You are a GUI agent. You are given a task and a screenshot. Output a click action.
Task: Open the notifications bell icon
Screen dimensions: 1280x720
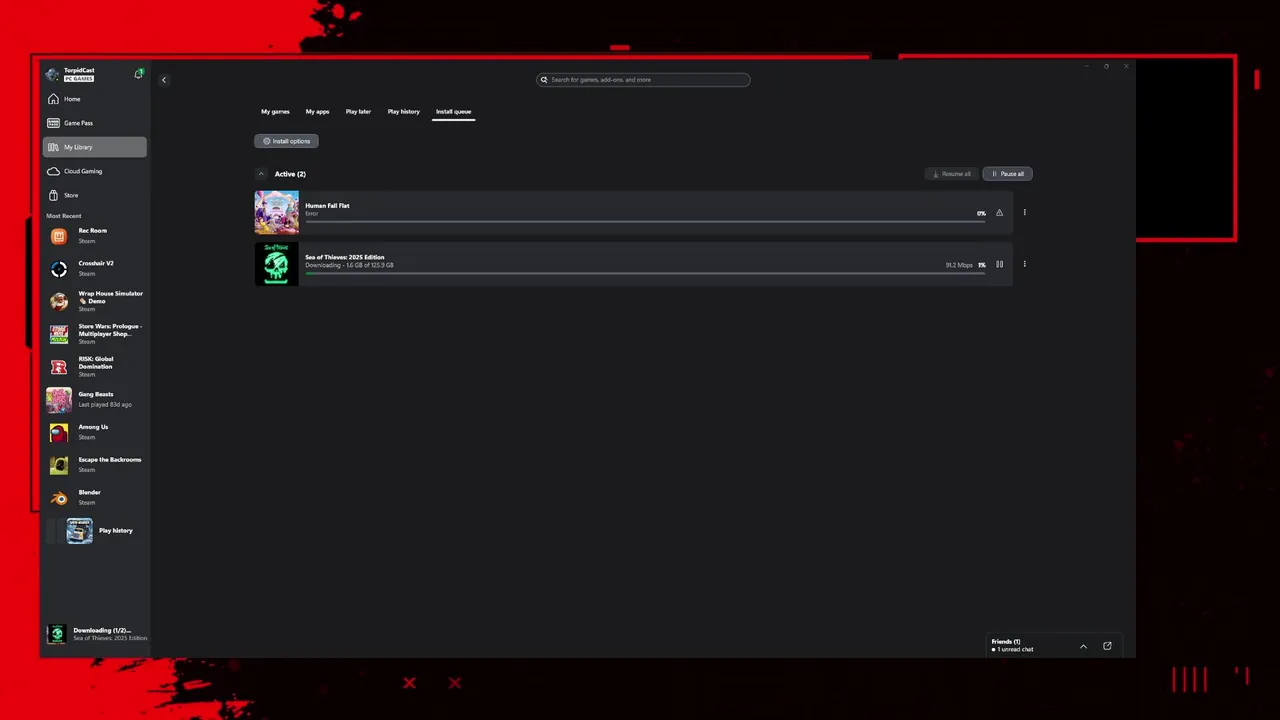pyautogui.click(x=138, y=74)
